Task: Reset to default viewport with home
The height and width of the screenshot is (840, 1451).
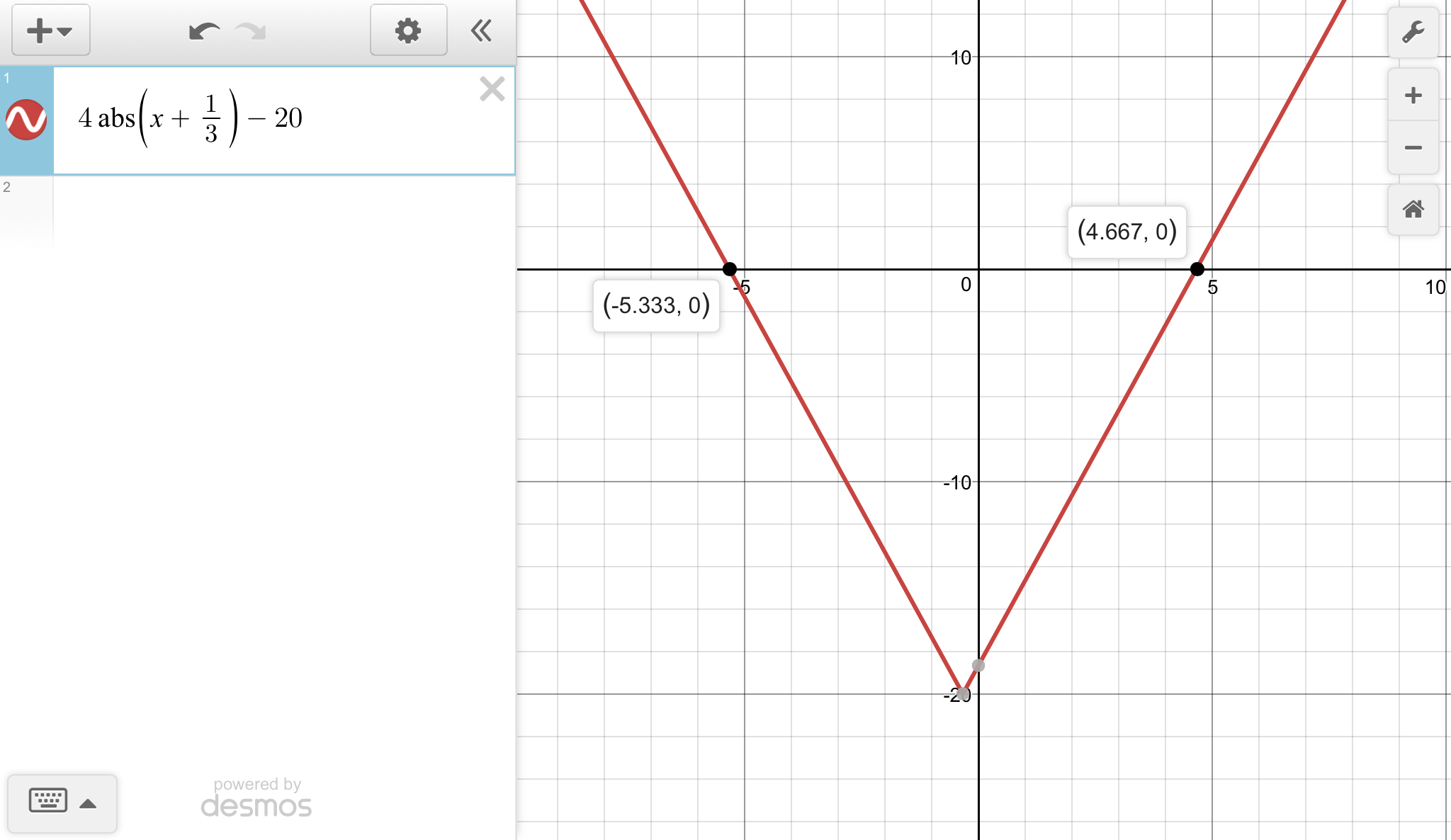Action: pos(1413,209)
